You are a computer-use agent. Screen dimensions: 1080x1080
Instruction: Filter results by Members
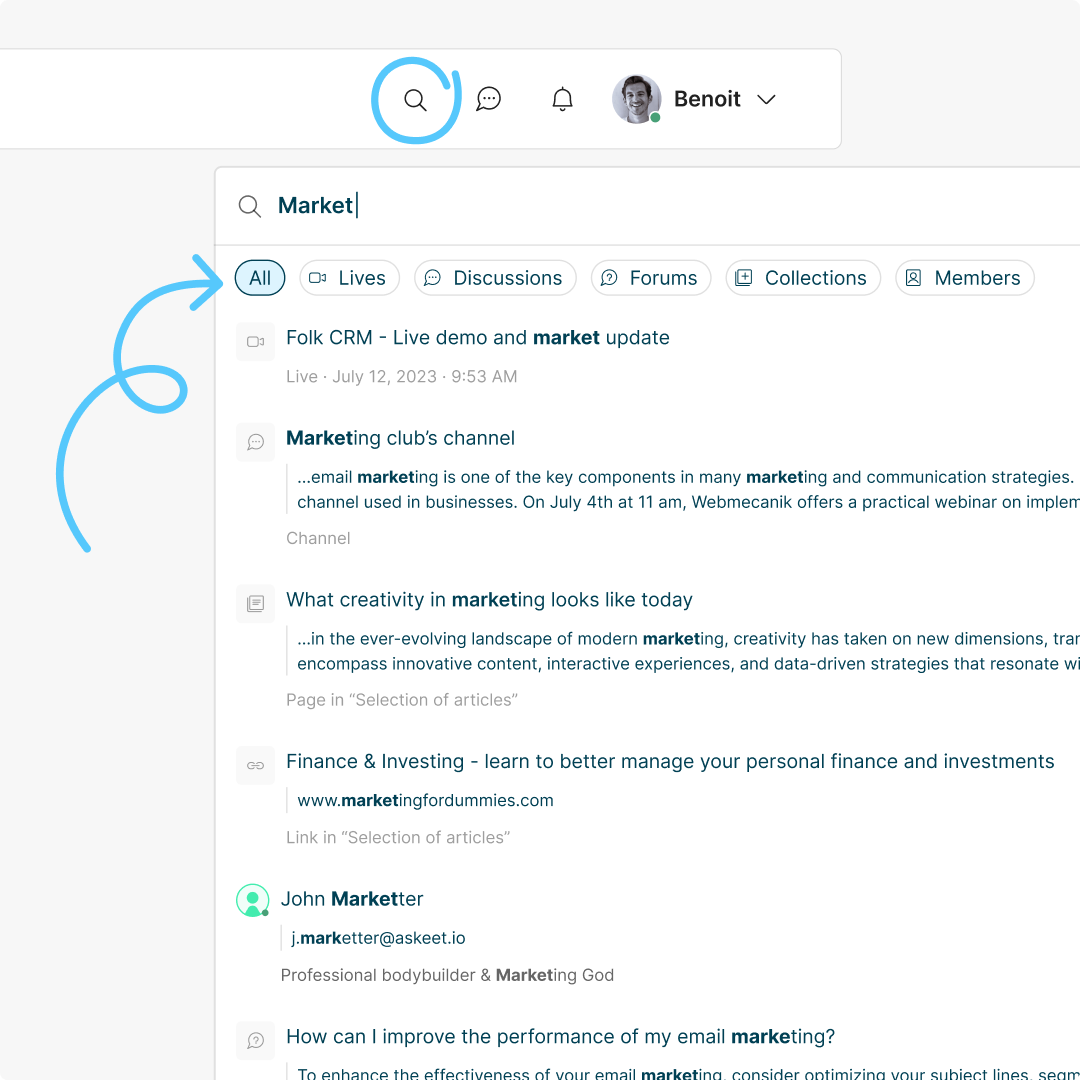point(964,278)
